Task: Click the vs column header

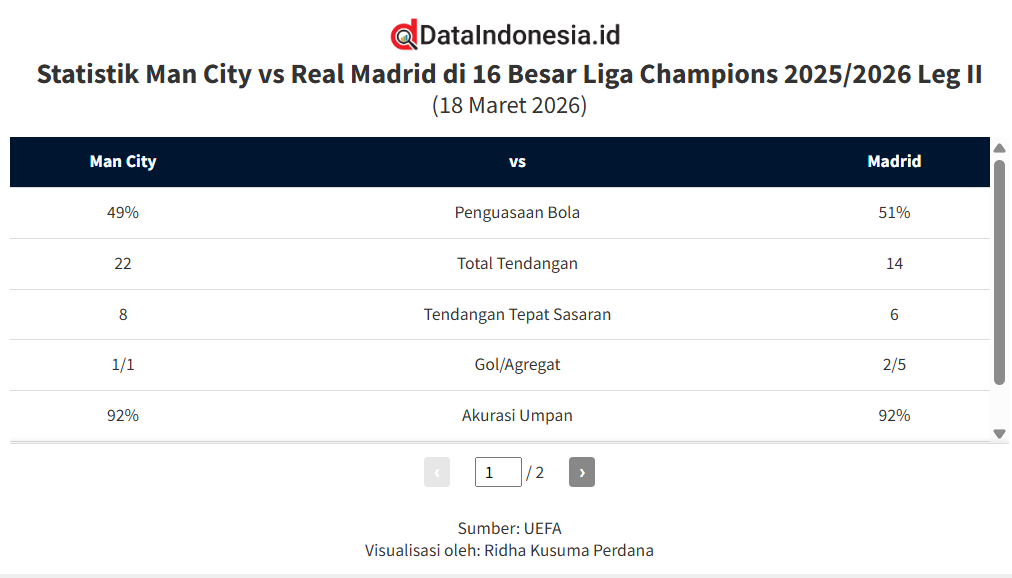Action: point(517,161)
